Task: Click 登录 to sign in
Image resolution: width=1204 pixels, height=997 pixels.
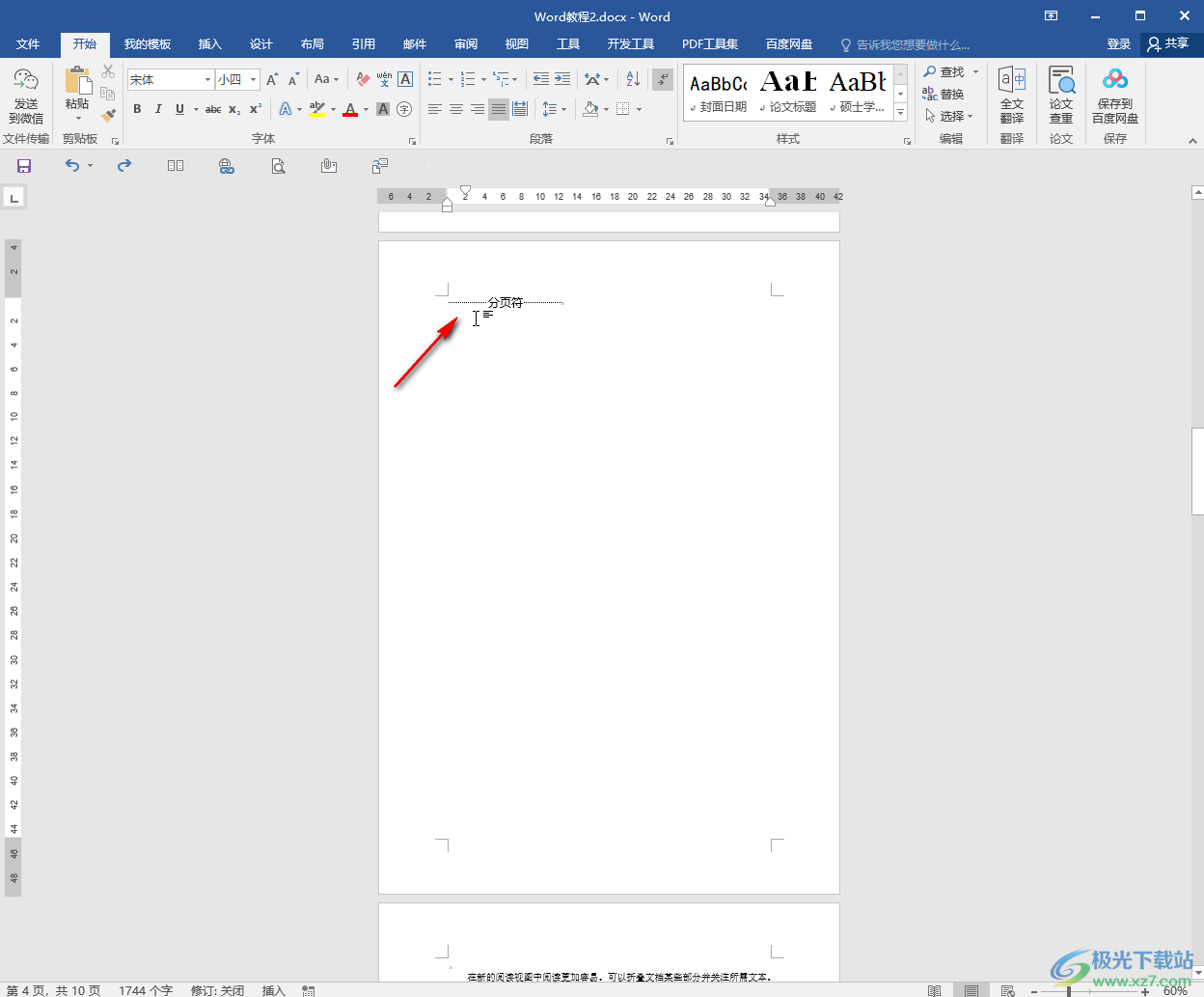Action: coord(1118,44)
